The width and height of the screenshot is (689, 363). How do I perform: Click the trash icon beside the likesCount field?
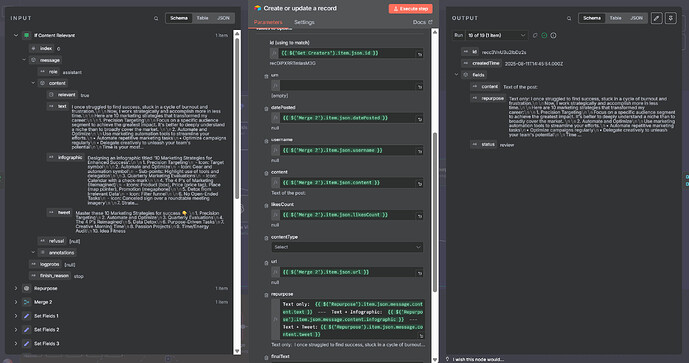click(266, 206)
